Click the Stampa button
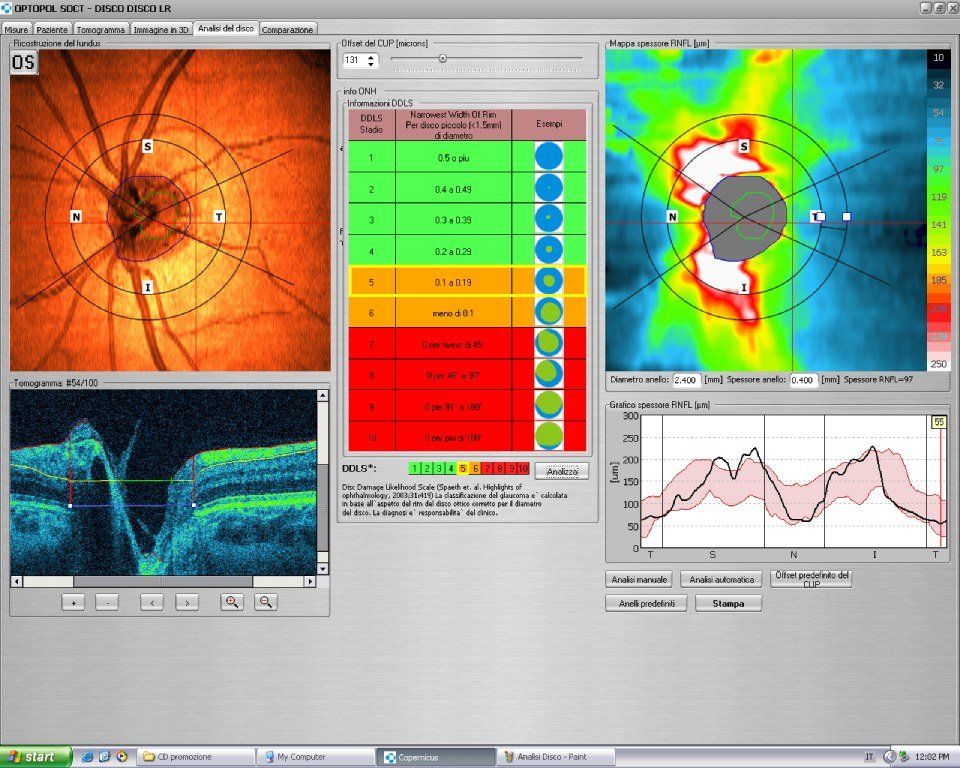960x768 pixels. pos(728,603)
